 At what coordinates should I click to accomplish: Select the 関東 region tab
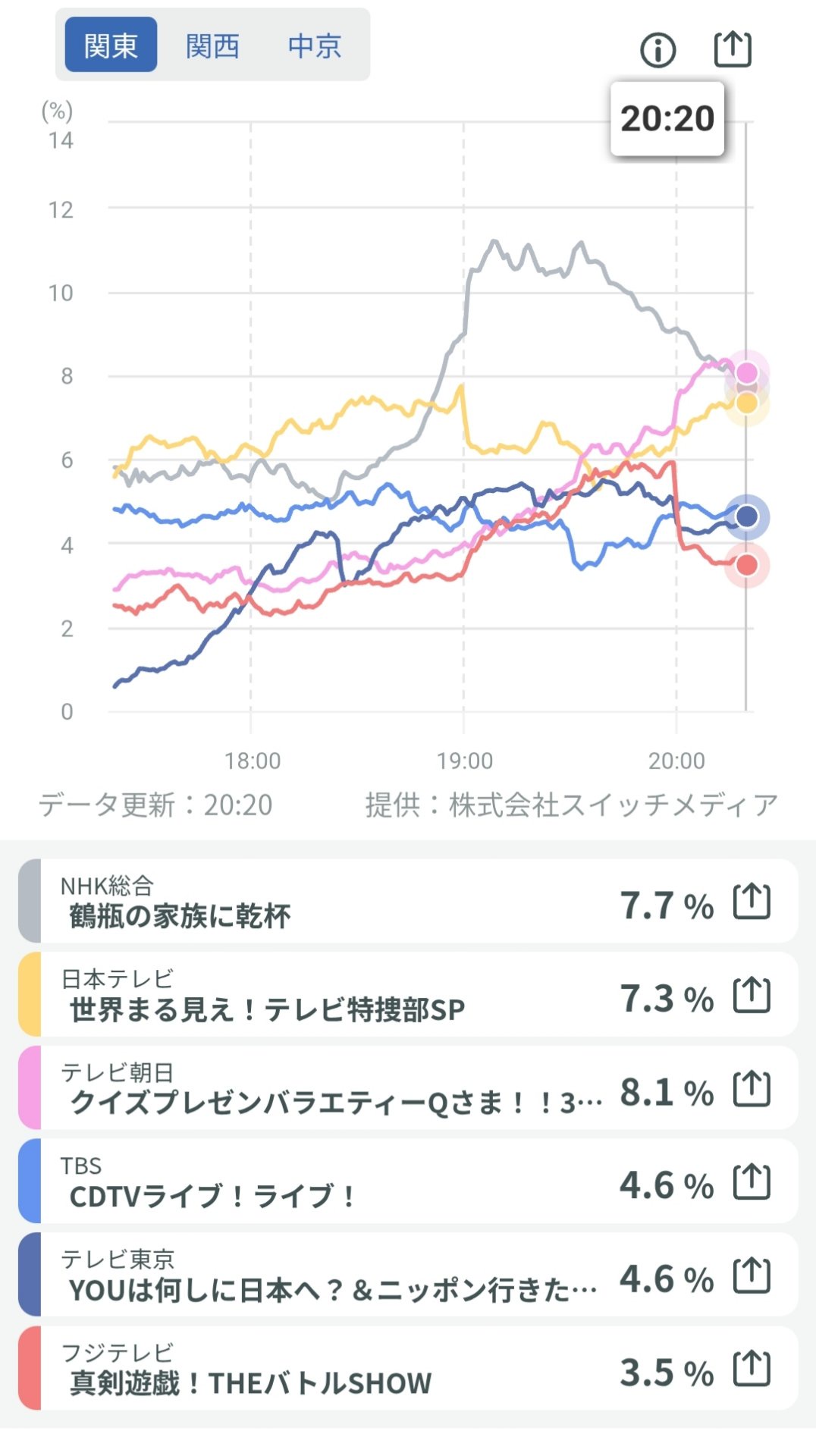(111, 45)
